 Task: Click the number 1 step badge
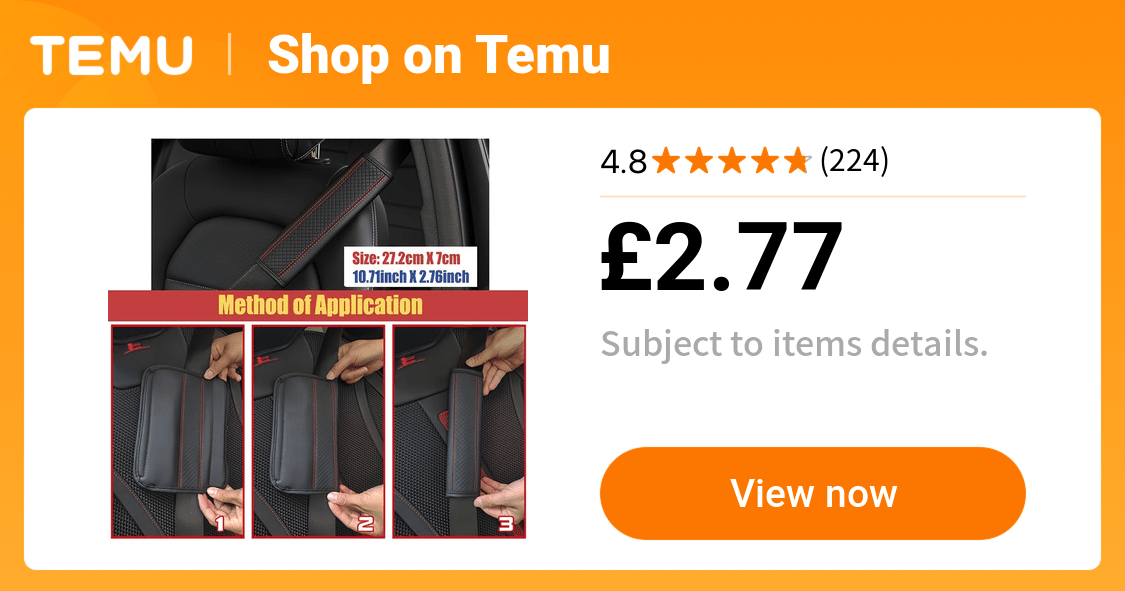click(221, 524)
